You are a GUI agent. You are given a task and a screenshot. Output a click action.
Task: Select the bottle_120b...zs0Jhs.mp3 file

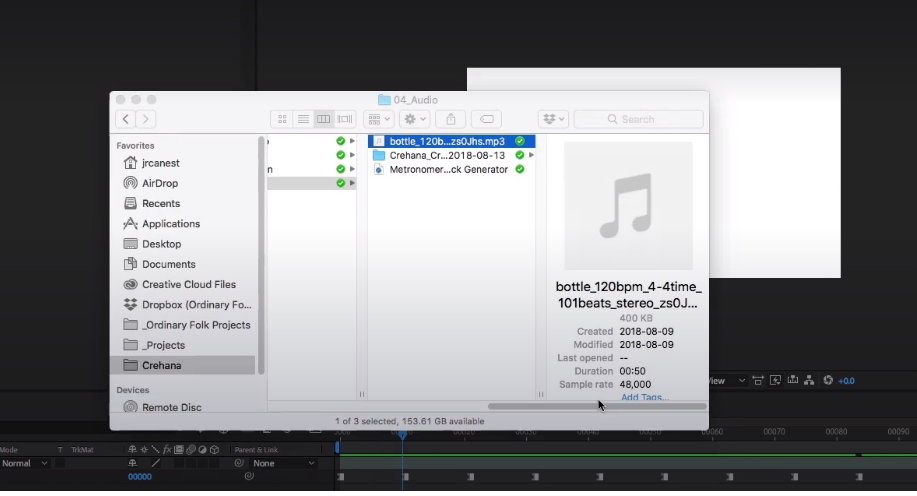pyautogui.click(x=451, y=141)
